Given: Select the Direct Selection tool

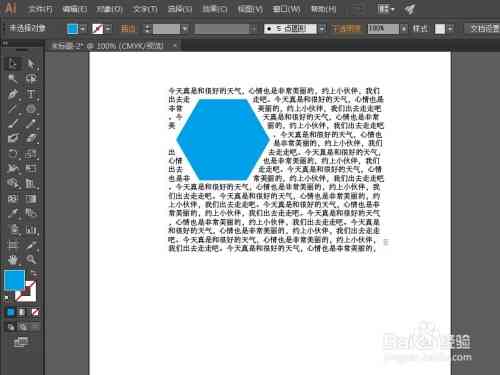Looking at the screenshot, I should tap(31, 63).
